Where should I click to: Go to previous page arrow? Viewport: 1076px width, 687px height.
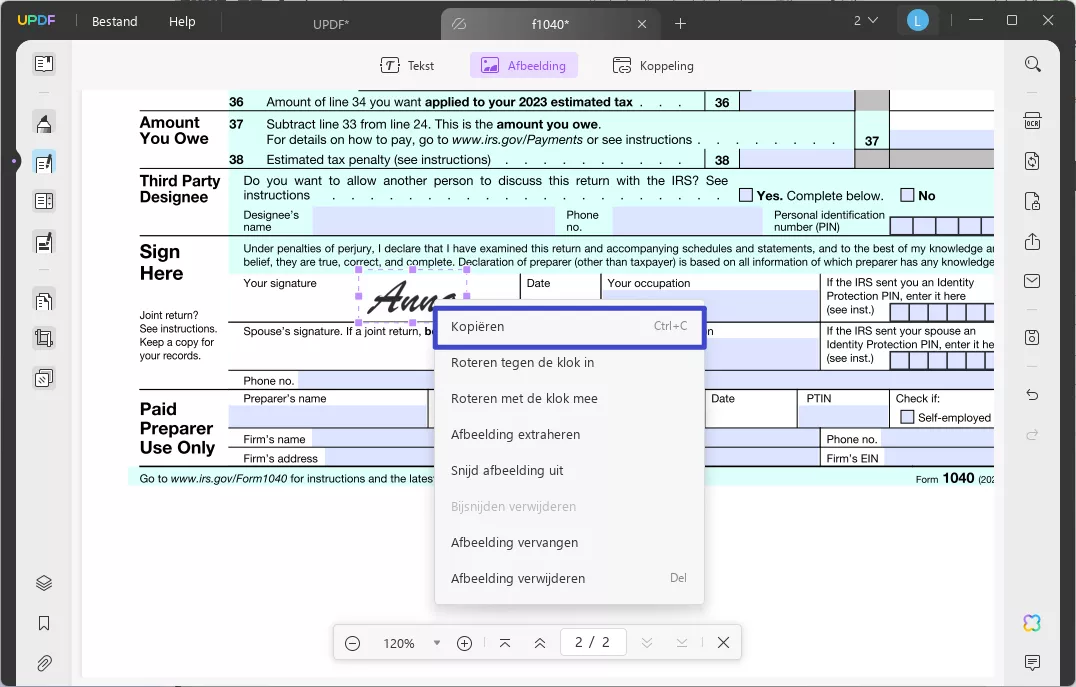(540, 643)
